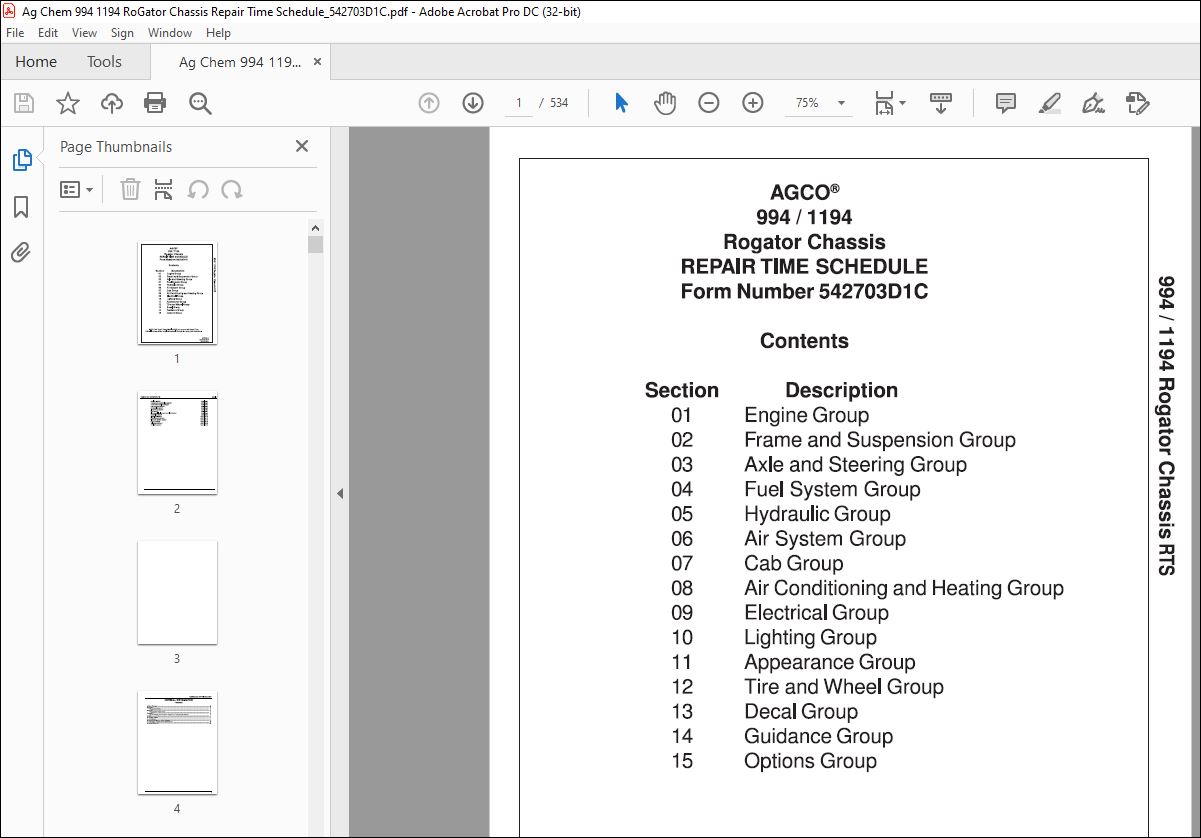Select page 2 thumbnail
The width and height of the screenshot is (1201, 838).
click(177, 443)
